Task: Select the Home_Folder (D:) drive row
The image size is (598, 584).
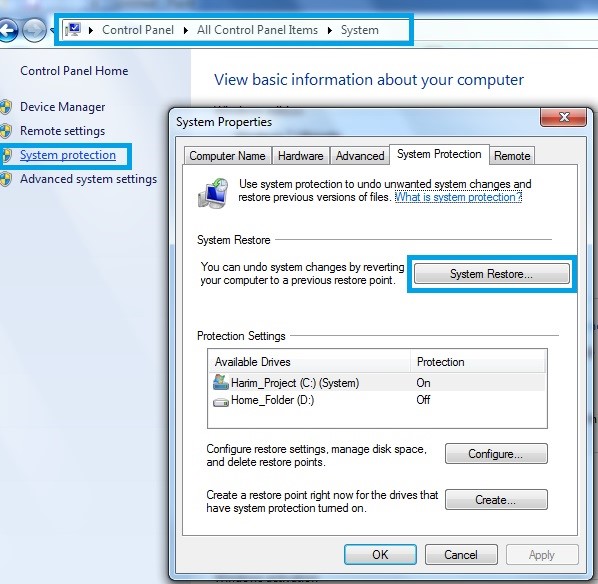Action: tap(377, 400)
